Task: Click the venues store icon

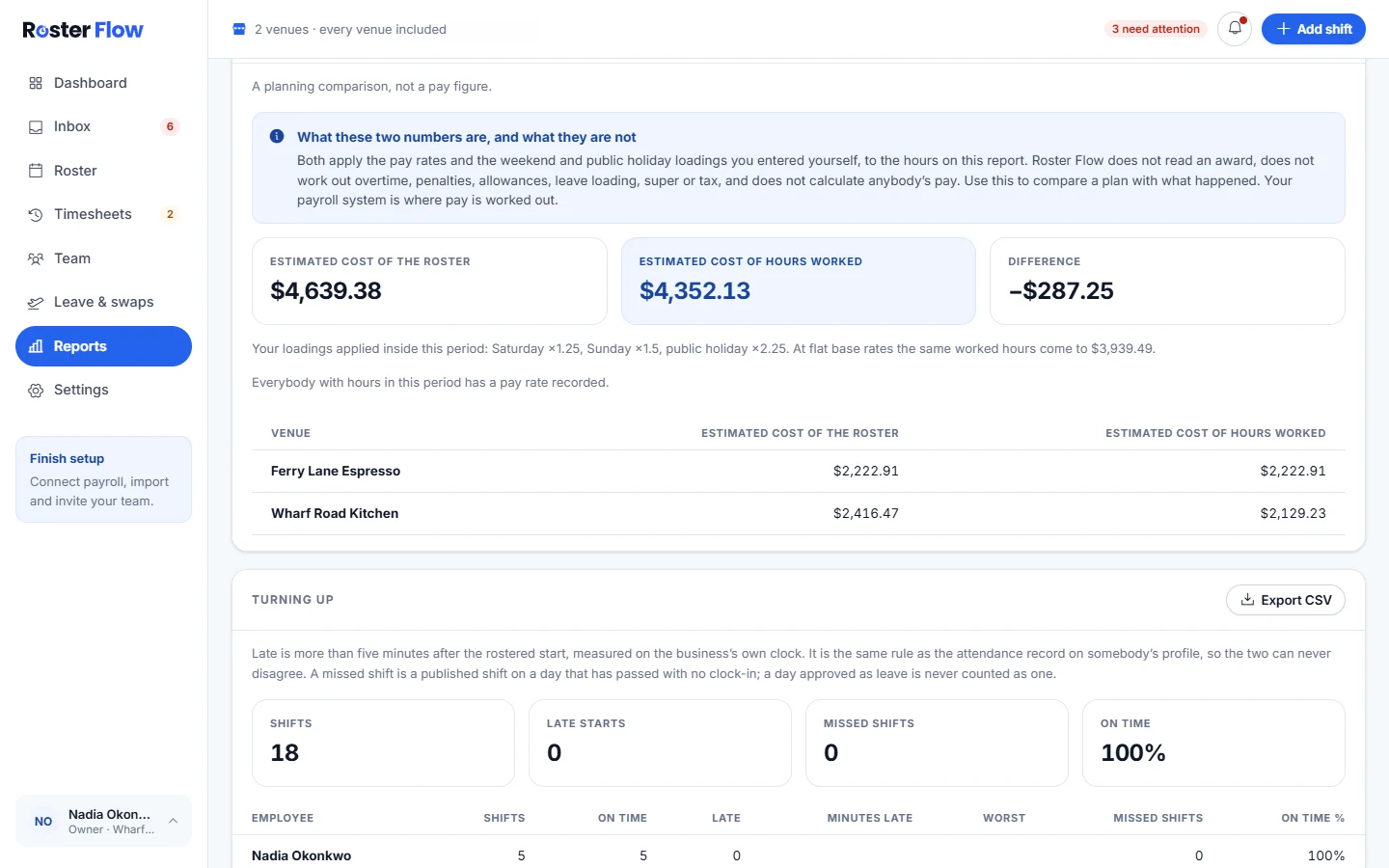Action: click(x=239, y=29)
